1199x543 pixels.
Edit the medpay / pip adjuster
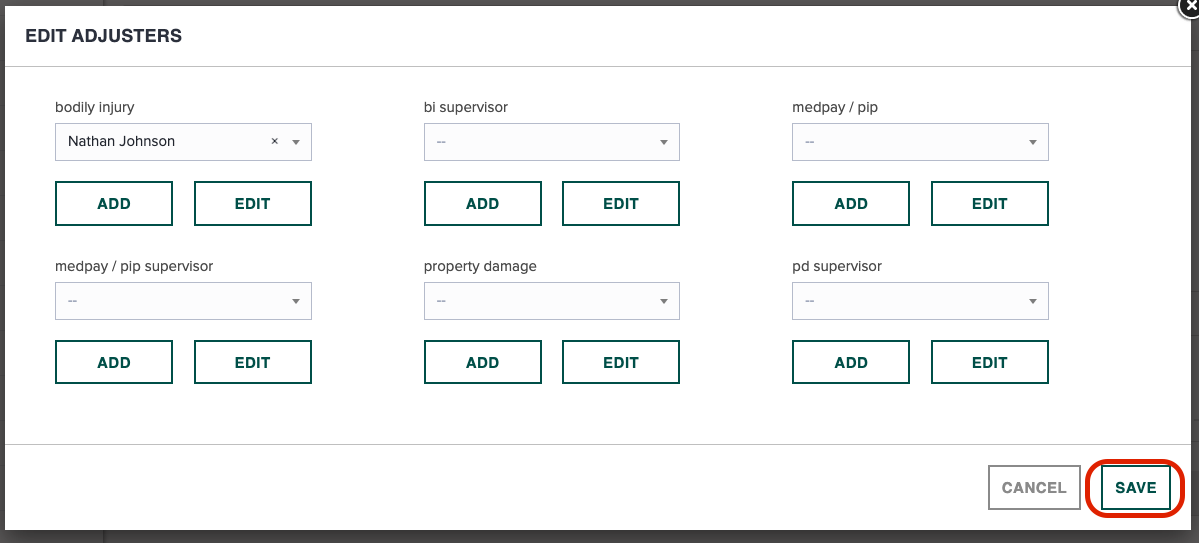tap(989, 203)
